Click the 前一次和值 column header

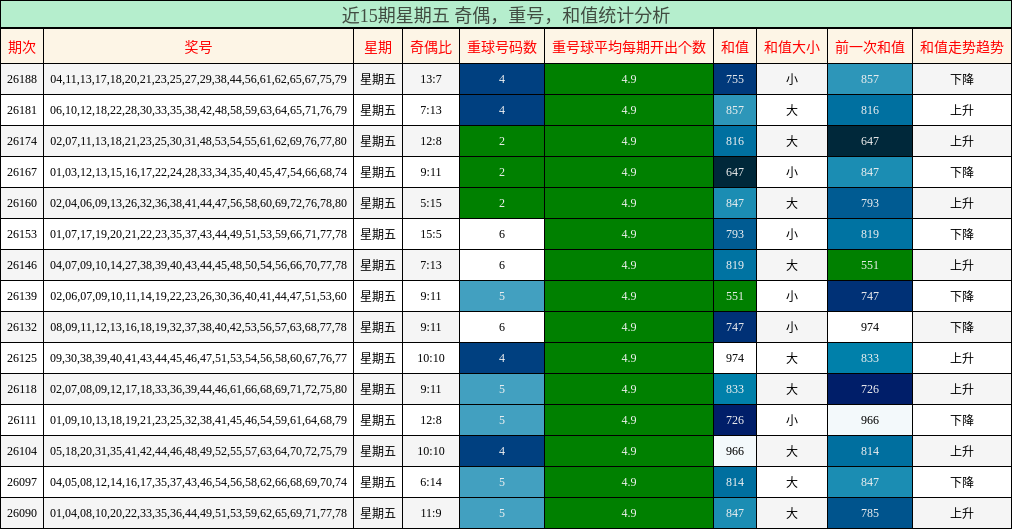point(869,47)
